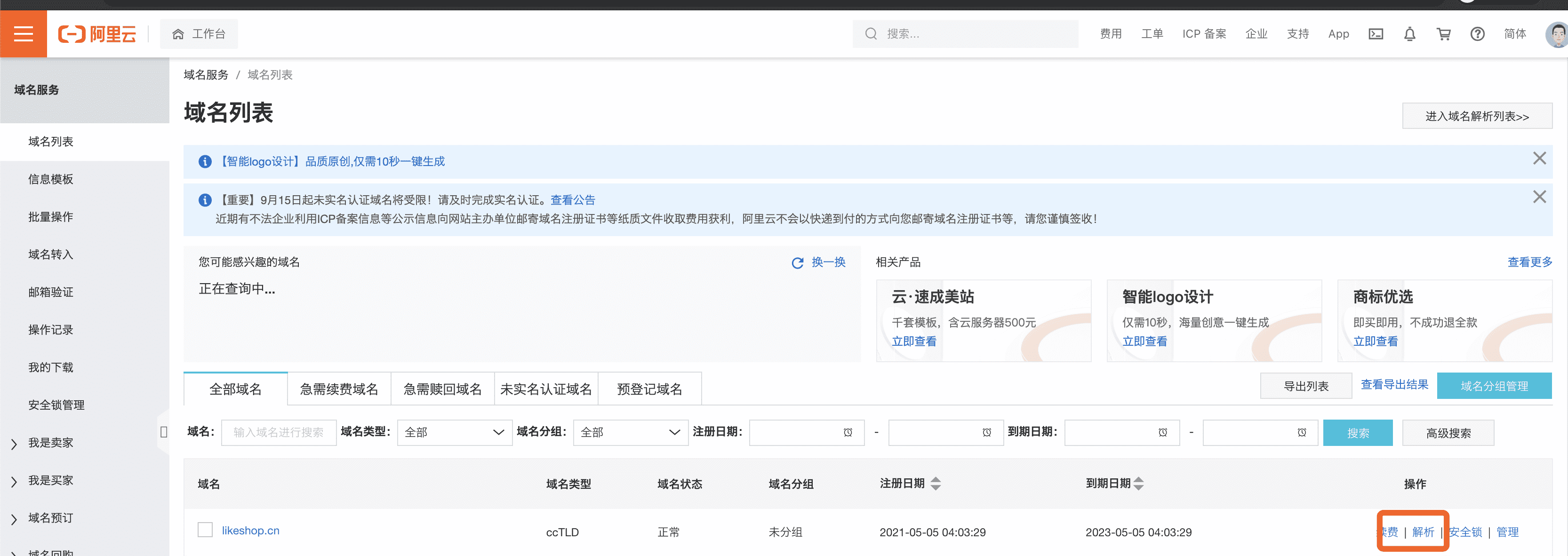Viewport: 1568px width, 556px height.
Task: Click the 解析 link for likeshop.cn
Action: (x=1423, y=532)
